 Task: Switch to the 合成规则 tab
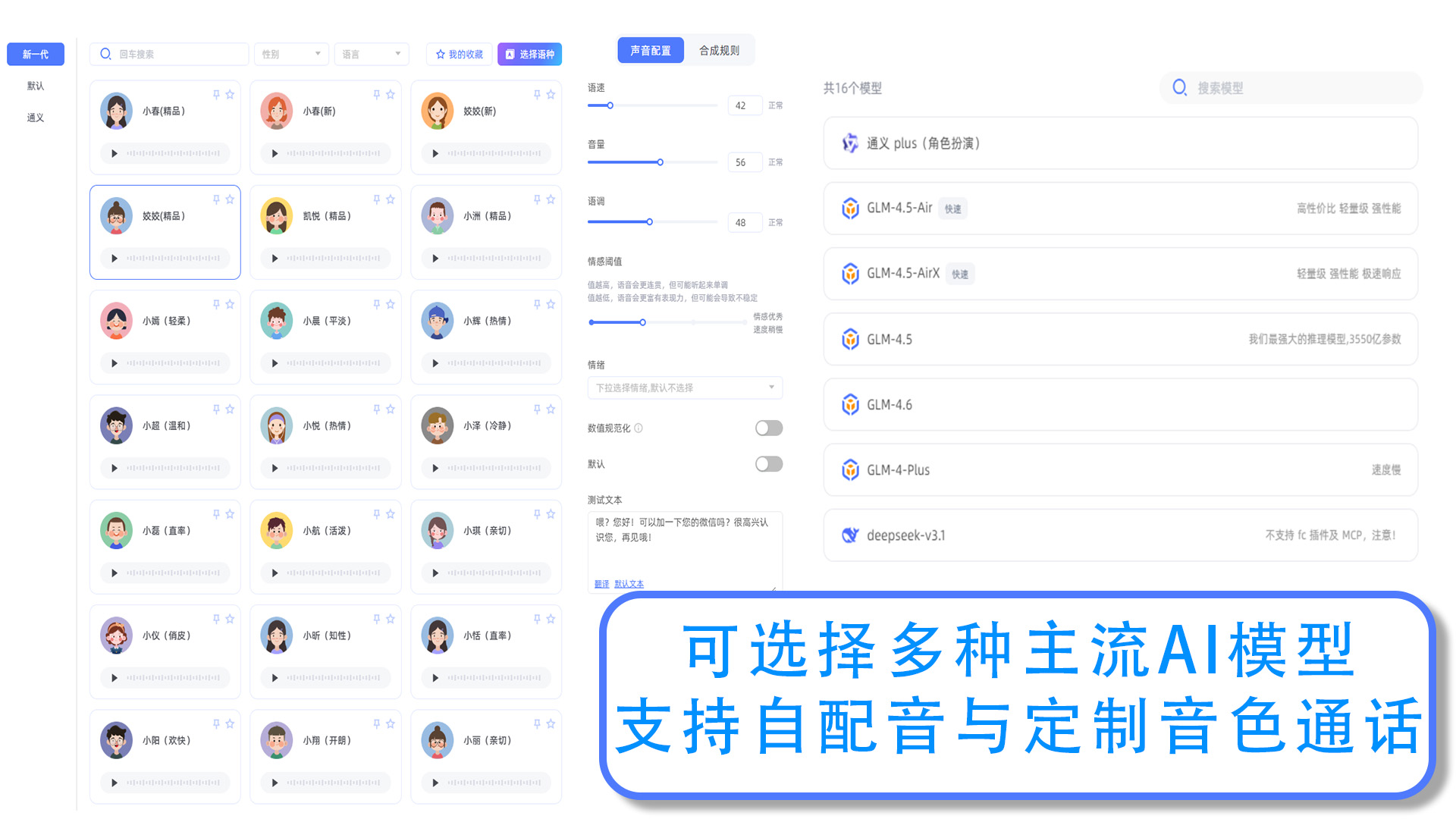tap(718, 51)
